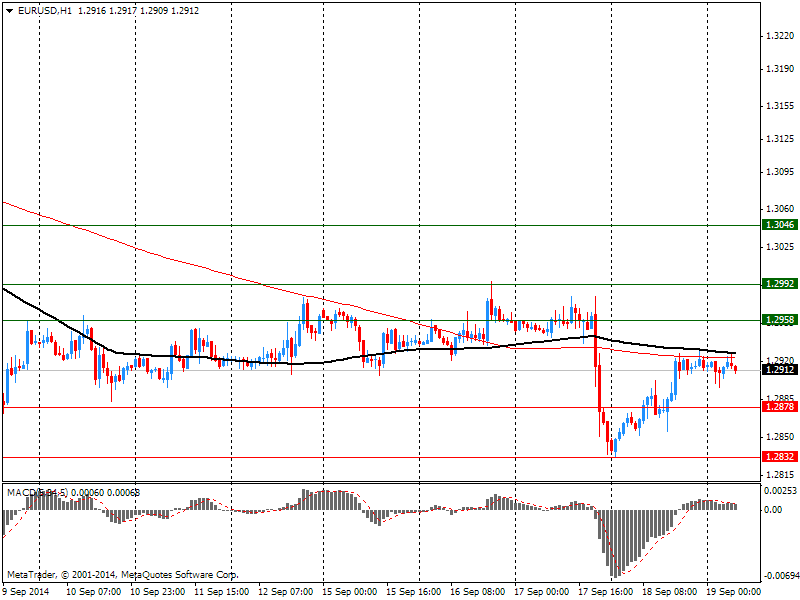Select the 1.2958 green level label

click(780, 320)
